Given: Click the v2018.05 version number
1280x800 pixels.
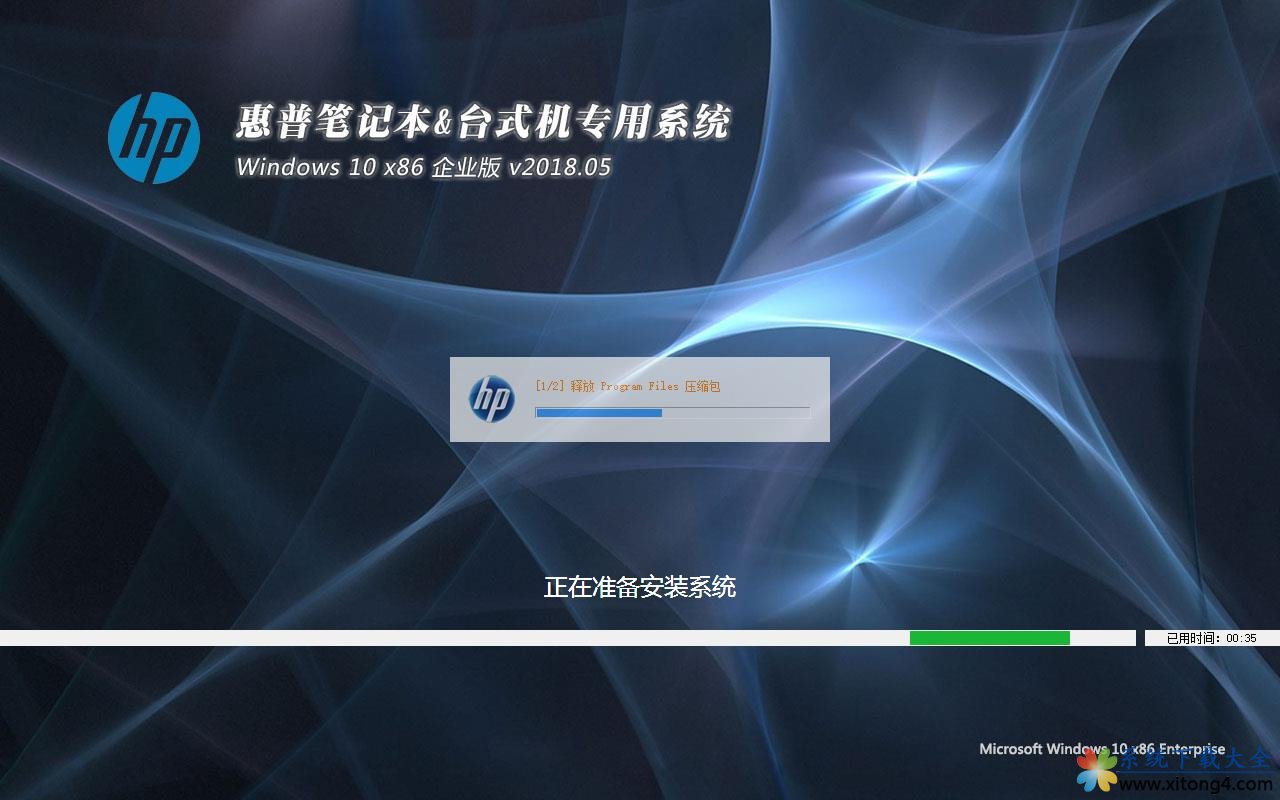Looking at the screenshot, I should coord(559,167).
